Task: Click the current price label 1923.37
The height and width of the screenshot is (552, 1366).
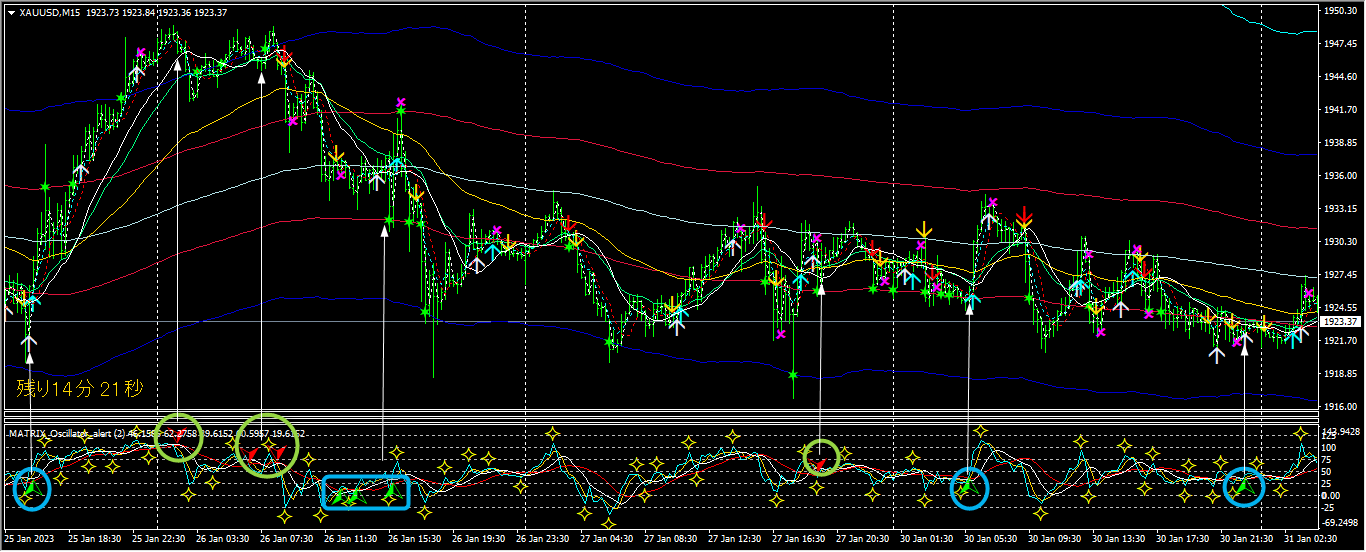Action: (x=1340, y=322)
